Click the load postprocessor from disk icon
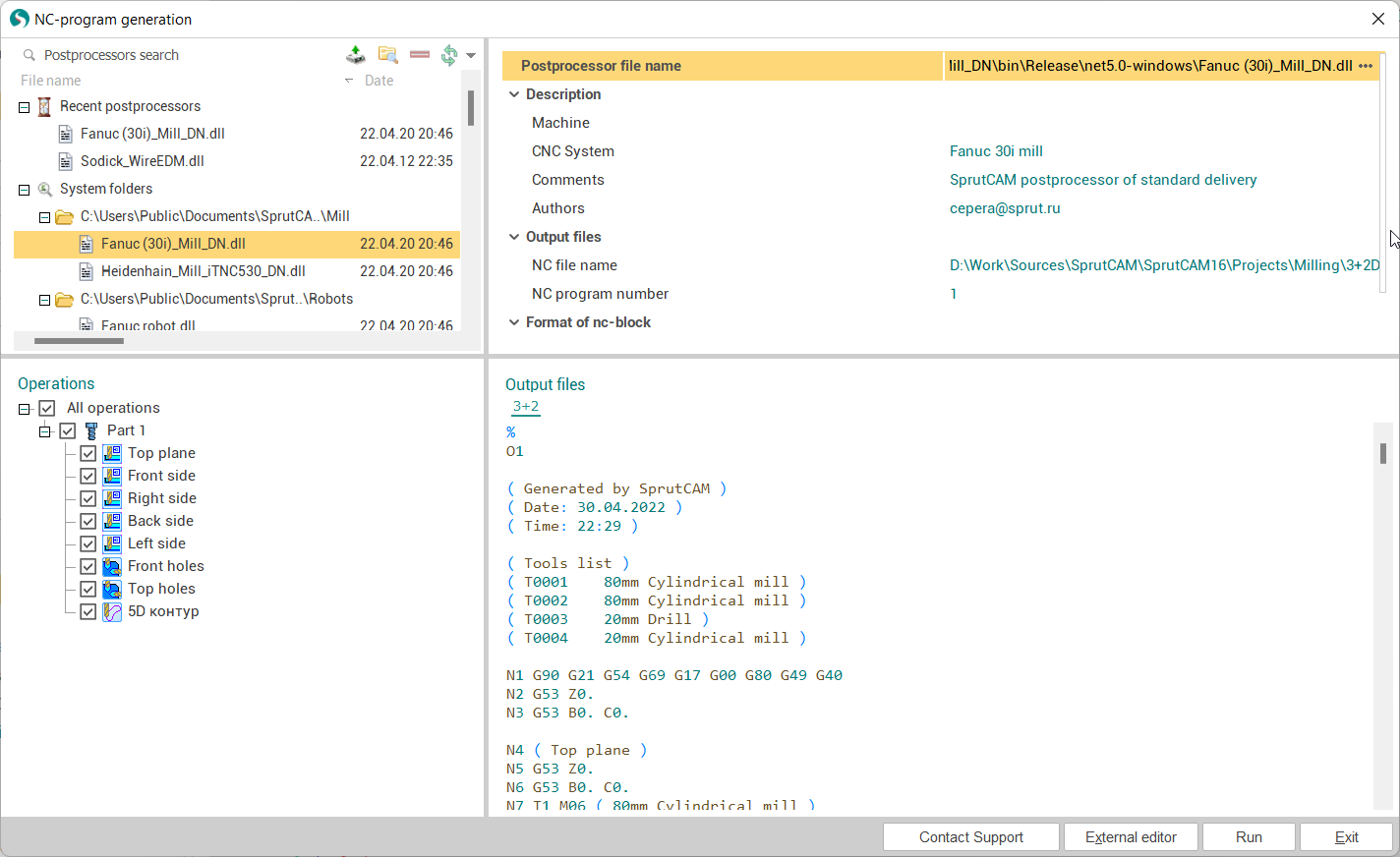The width and height of the screenshot is (1400, 857). pos(356,55)
